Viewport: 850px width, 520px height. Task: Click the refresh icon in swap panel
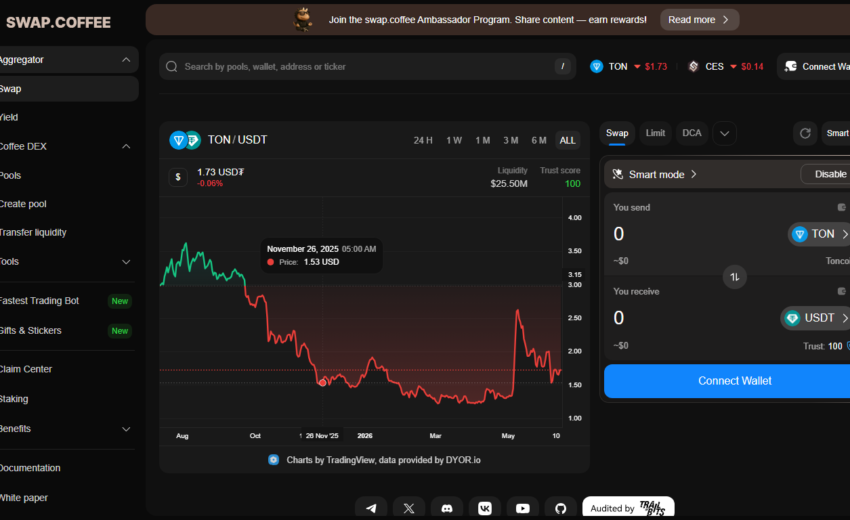click(x=805, y=133)
